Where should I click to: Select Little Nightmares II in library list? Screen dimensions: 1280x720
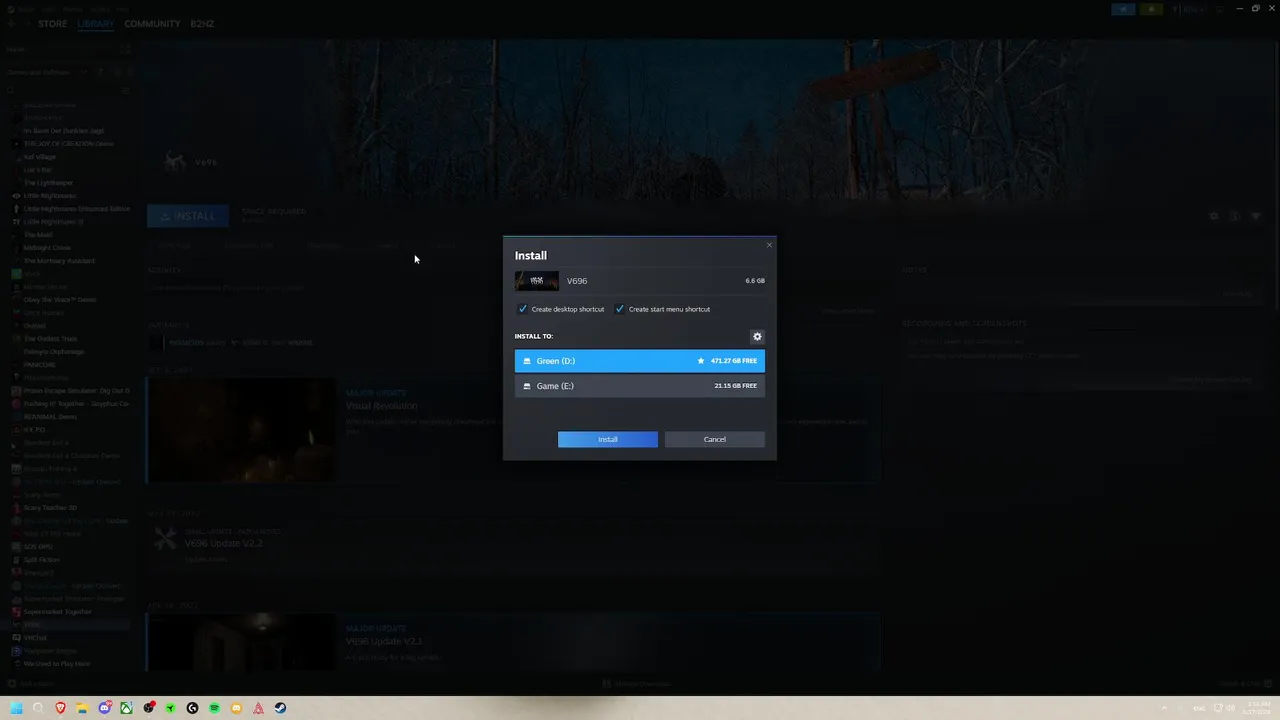point(54,222)
